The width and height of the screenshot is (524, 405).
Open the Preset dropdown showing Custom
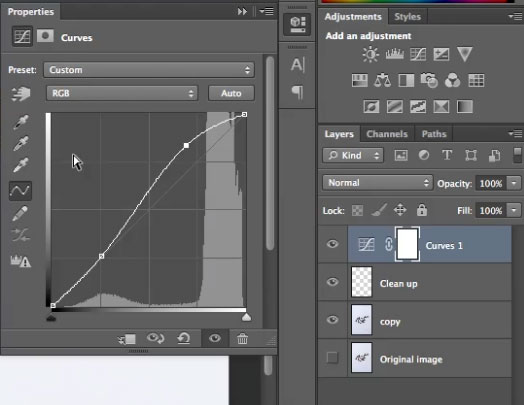[x=149, y=70]
